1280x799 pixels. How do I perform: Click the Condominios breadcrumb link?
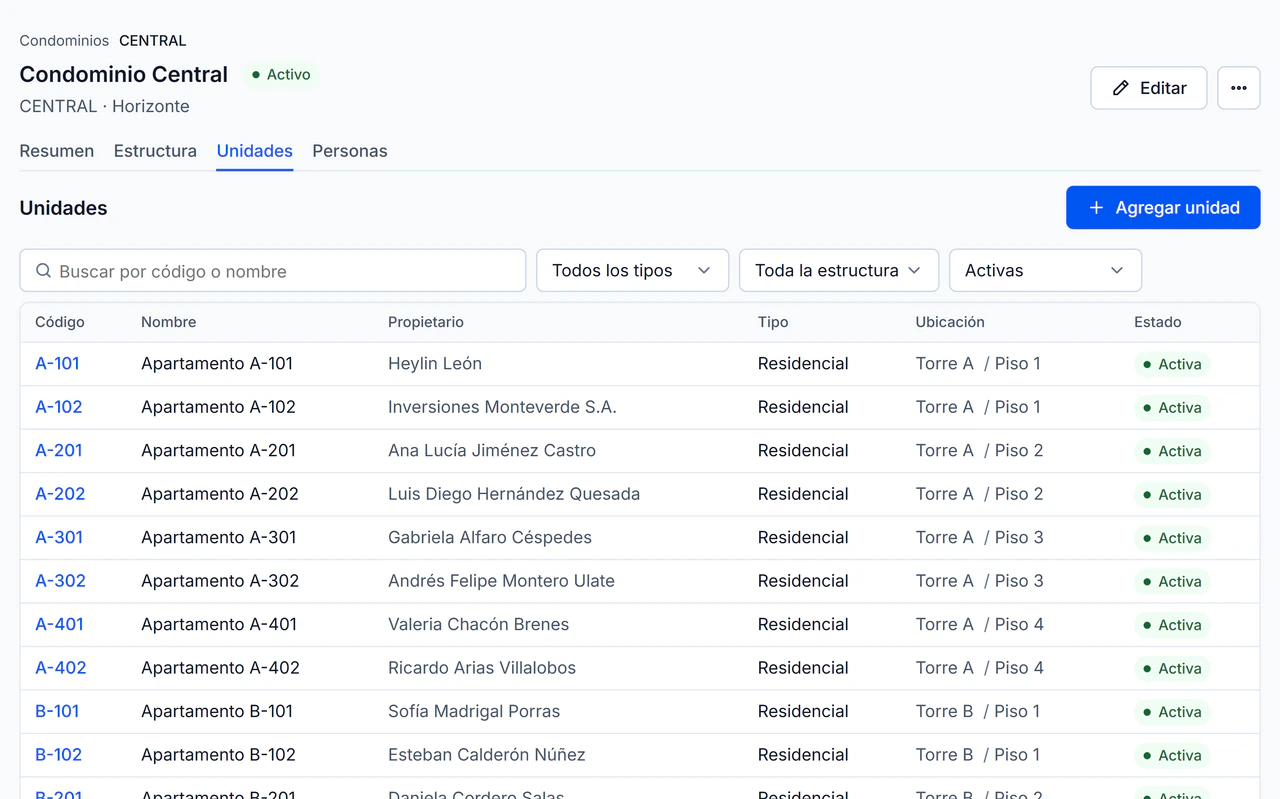tap(64, 41)
